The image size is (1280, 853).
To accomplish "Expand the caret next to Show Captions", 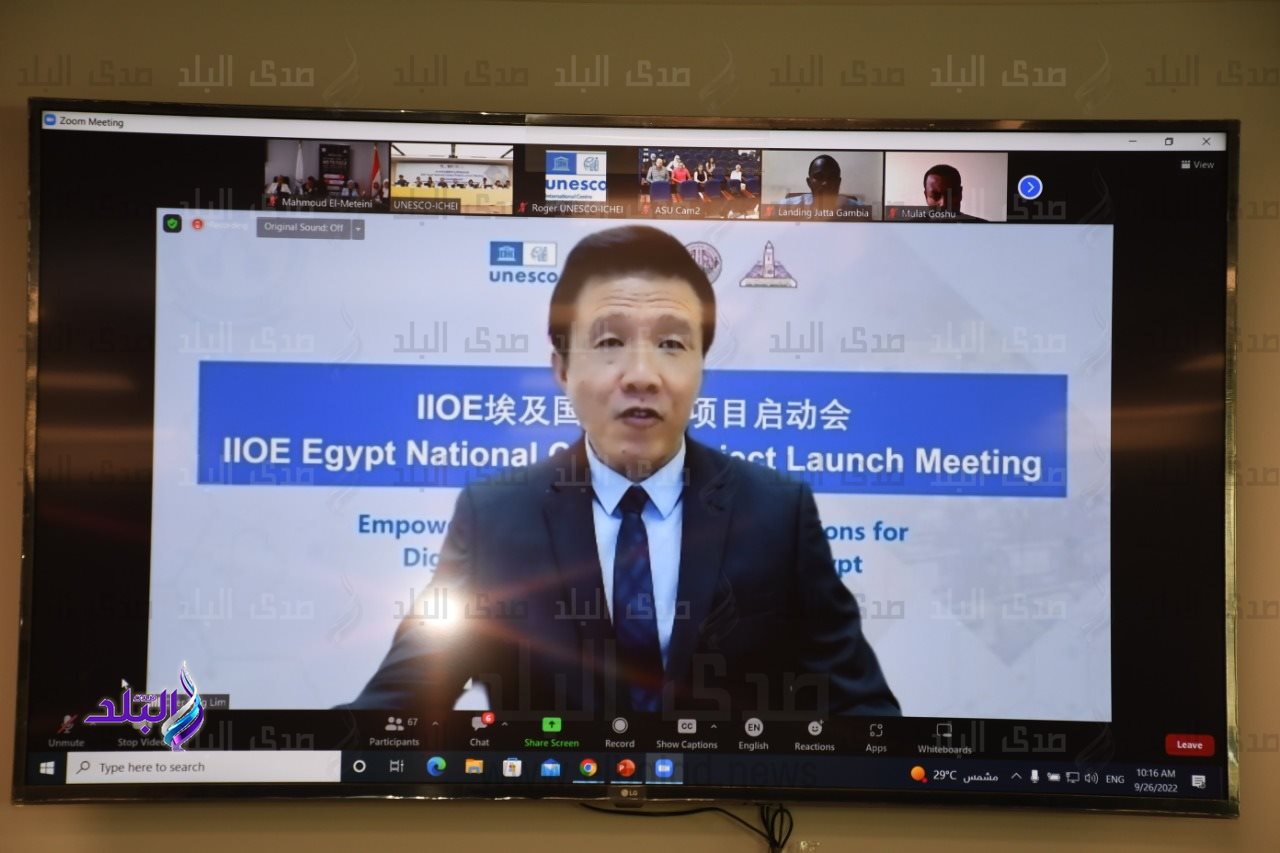I will (713, 726).
